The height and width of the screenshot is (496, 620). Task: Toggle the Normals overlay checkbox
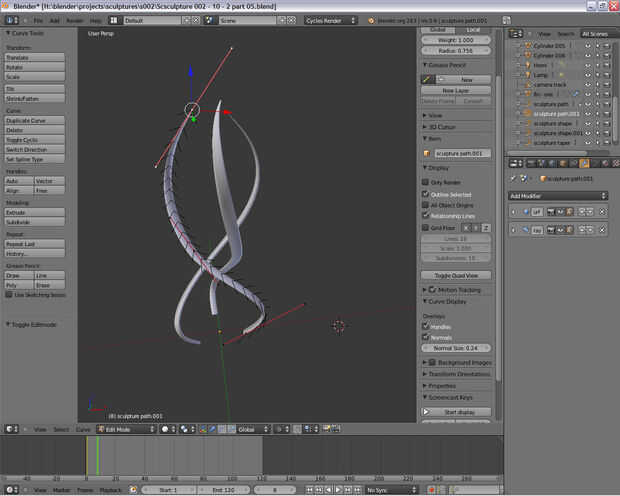[426, 337]
